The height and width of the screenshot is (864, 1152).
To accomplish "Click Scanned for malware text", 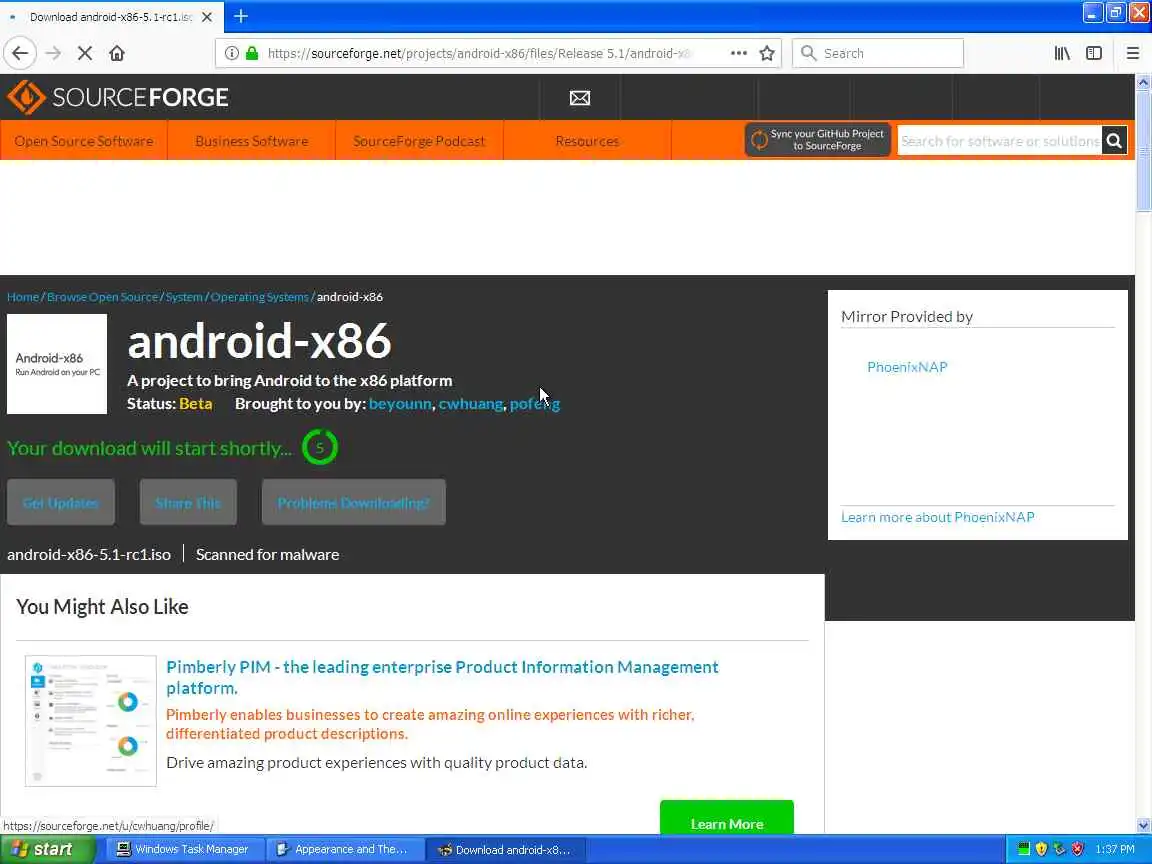I will pos(267,555).
